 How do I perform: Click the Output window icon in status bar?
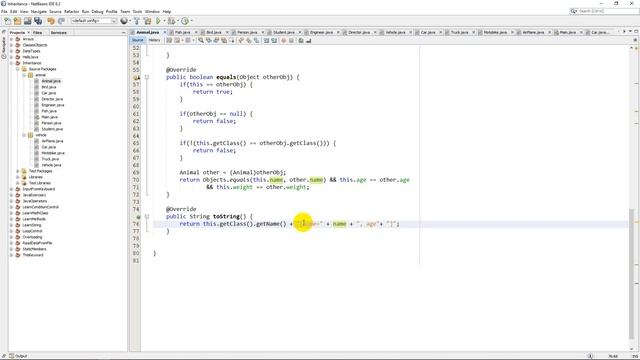11,356
